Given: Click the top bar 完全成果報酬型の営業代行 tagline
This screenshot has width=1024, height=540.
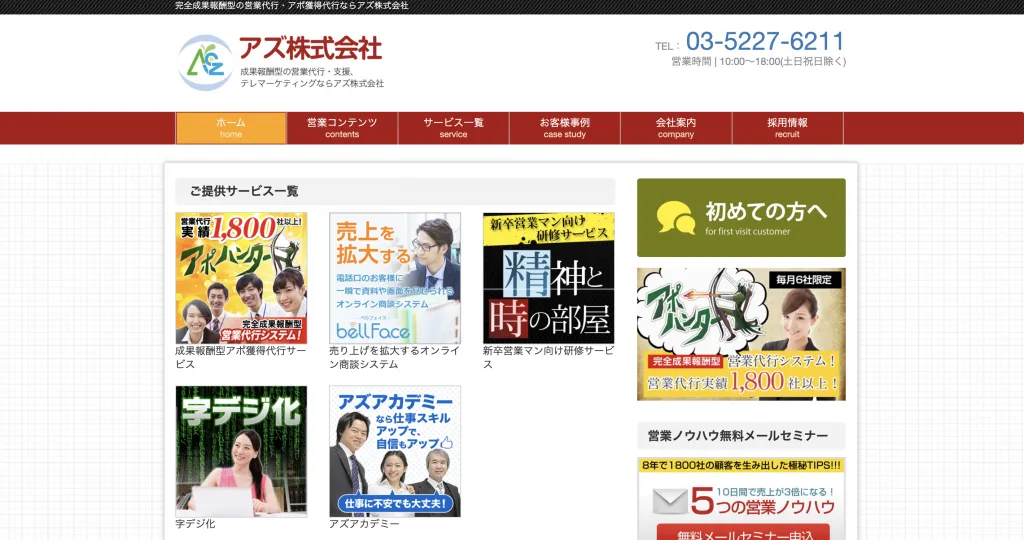Looking at the screenshot, I should (x=292, y=5).
